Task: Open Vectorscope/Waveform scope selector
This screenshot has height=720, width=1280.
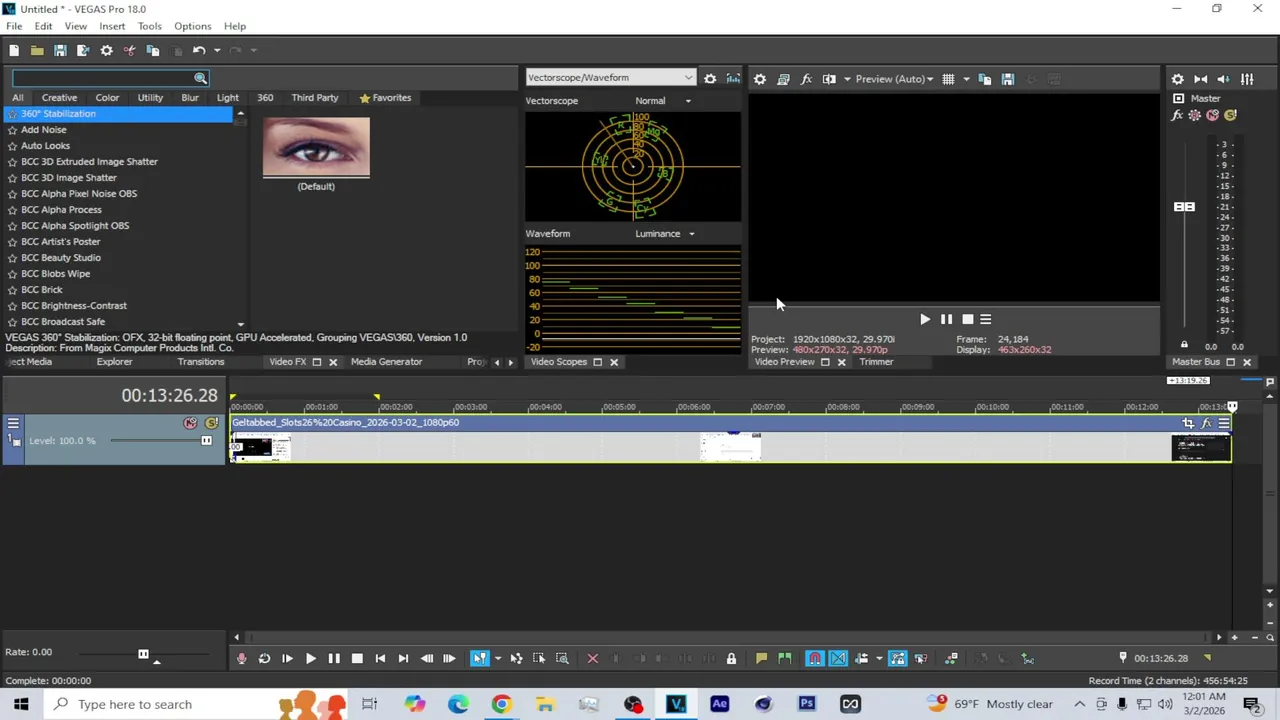Action: point(610,78)
